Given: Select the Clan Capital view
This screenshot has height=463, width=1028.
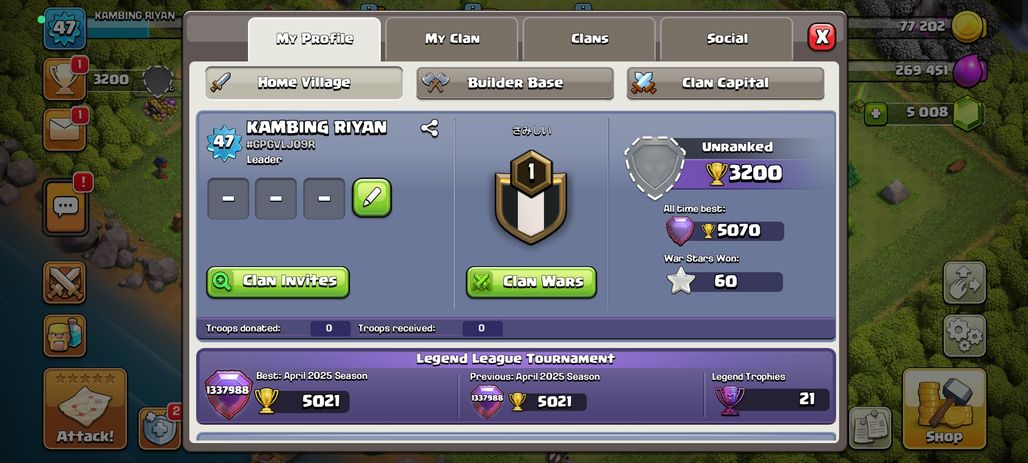Looking at the screenshot, I should click(725, 83).
